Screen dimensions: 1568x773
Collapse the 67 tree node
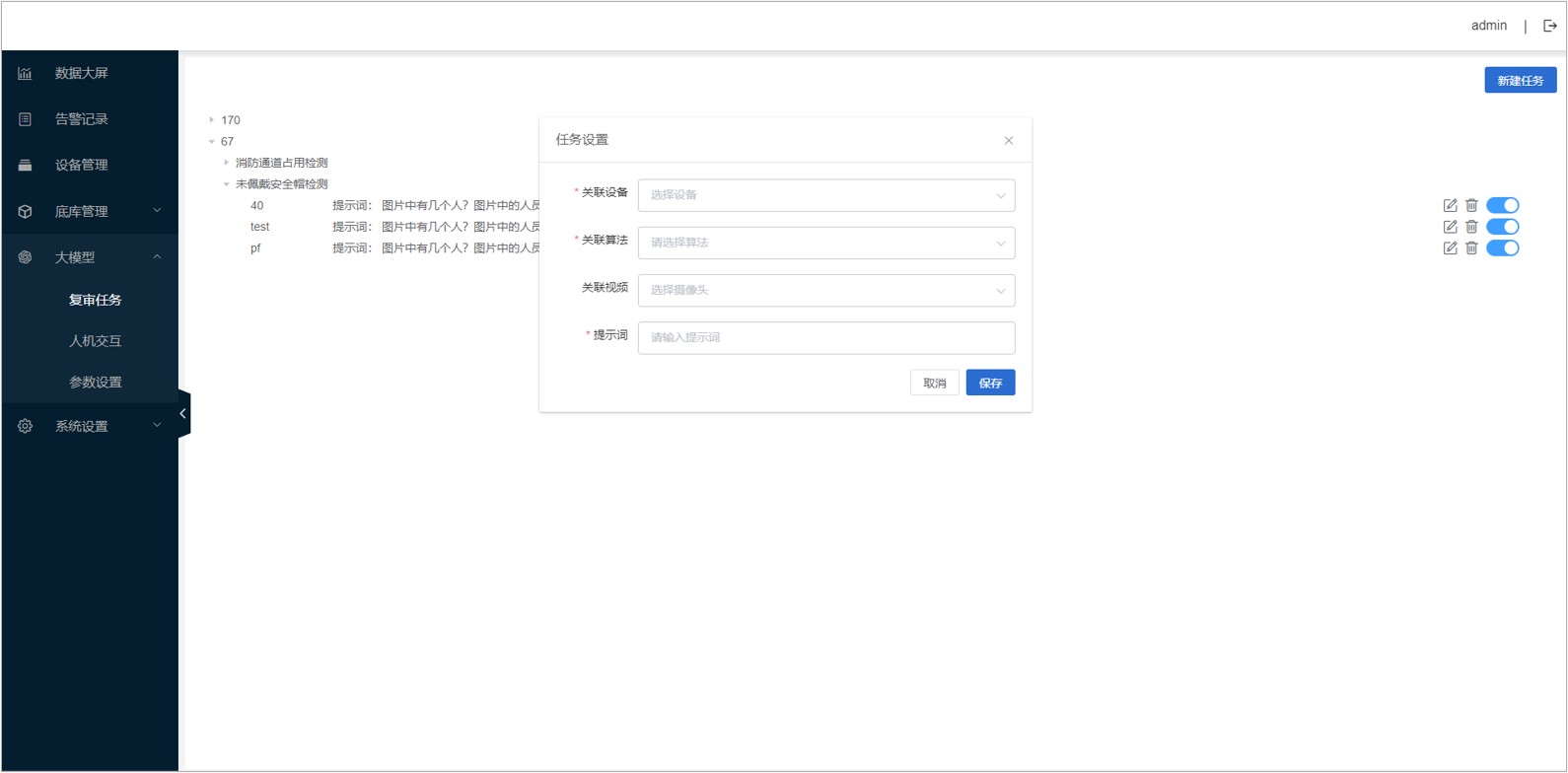[211, 142]
